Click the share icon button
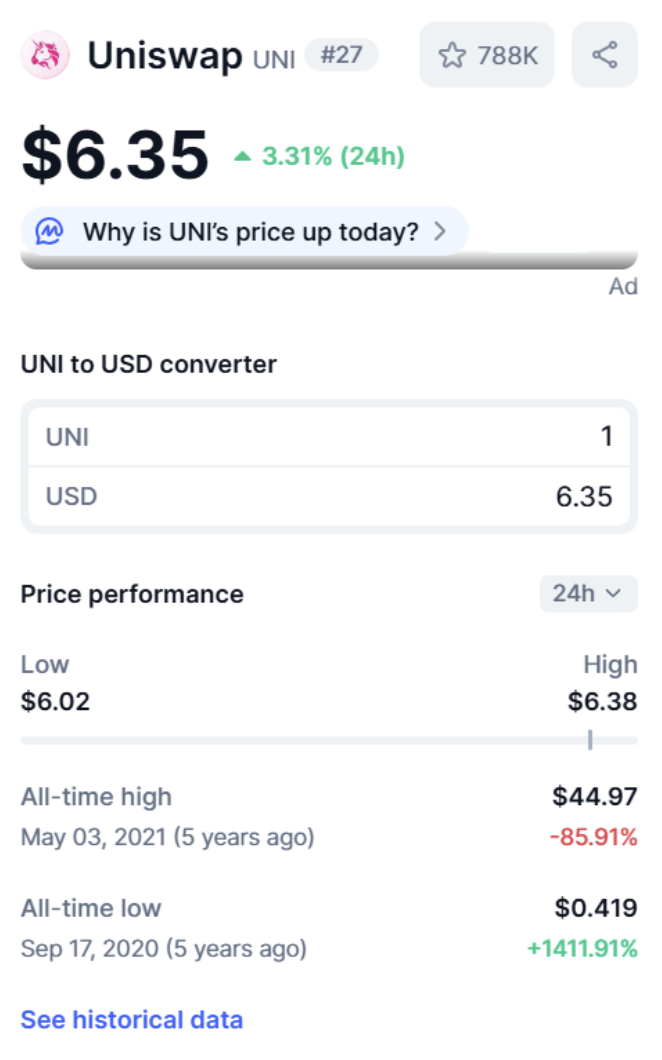The width and height of the screenshot is (662, 1060). click(x=604, y=55)
